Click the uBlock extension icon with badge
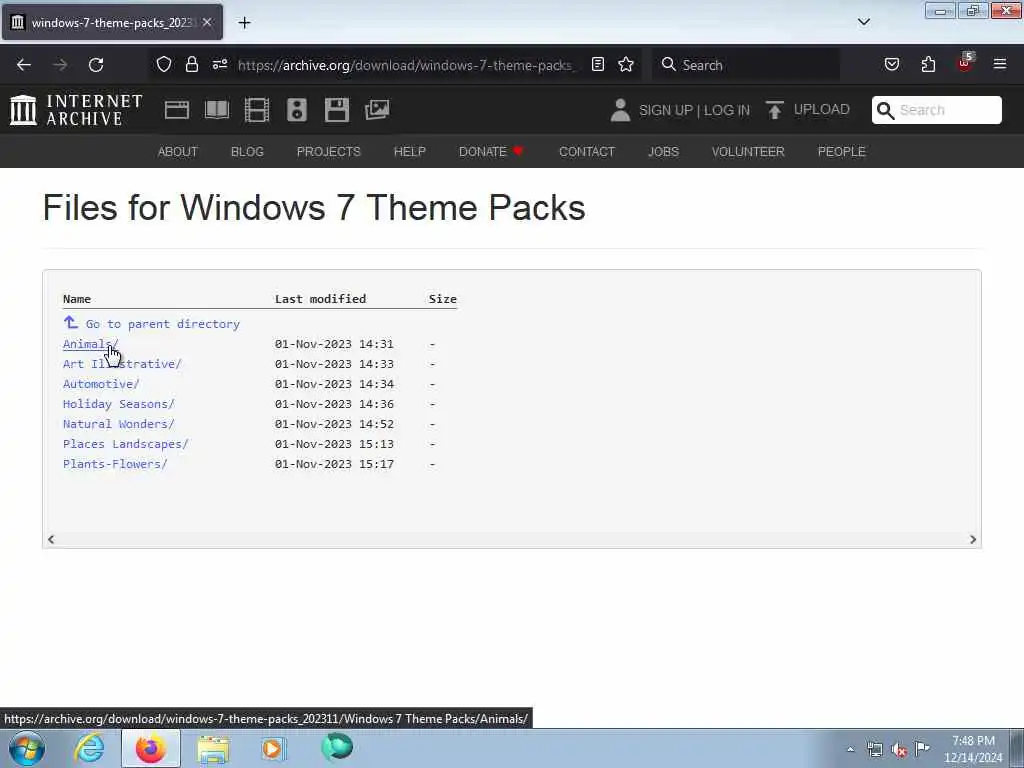1024x768 pixels. pos(965,63)
